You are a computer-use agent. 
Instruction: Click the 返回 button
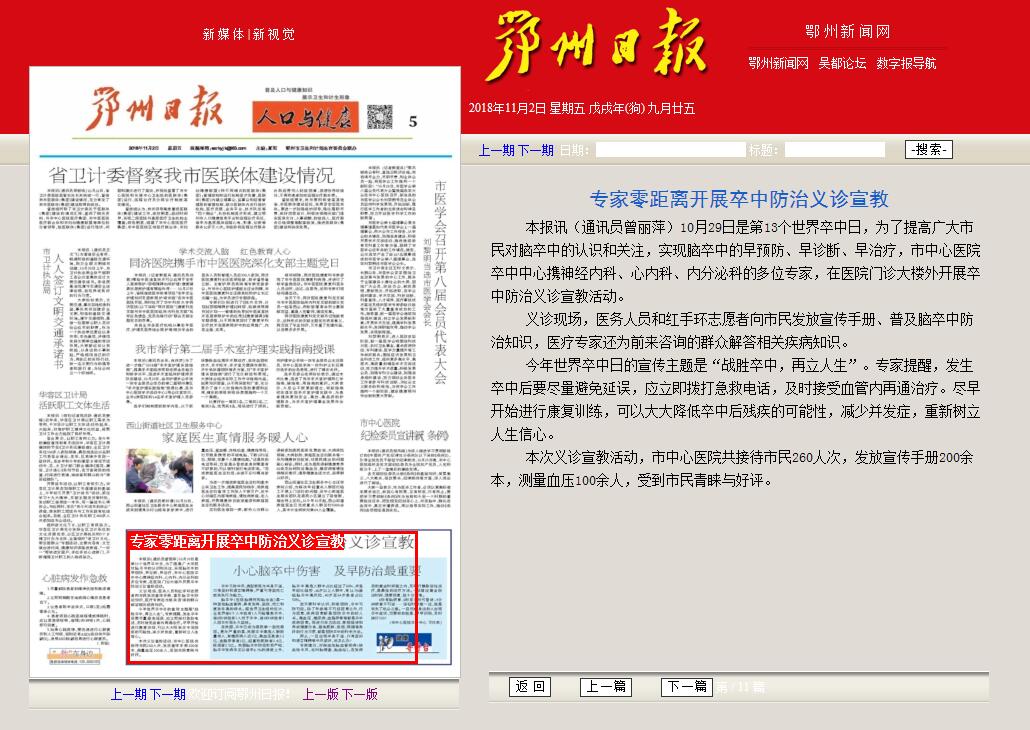tap(530, 687)
